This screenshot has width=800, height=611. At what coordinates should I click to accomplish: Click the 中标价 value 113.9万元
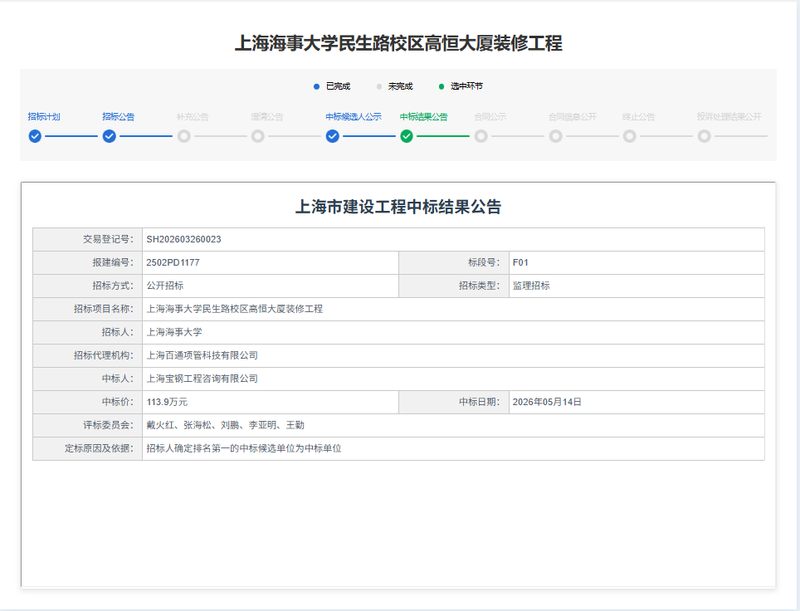click(167, 402)
